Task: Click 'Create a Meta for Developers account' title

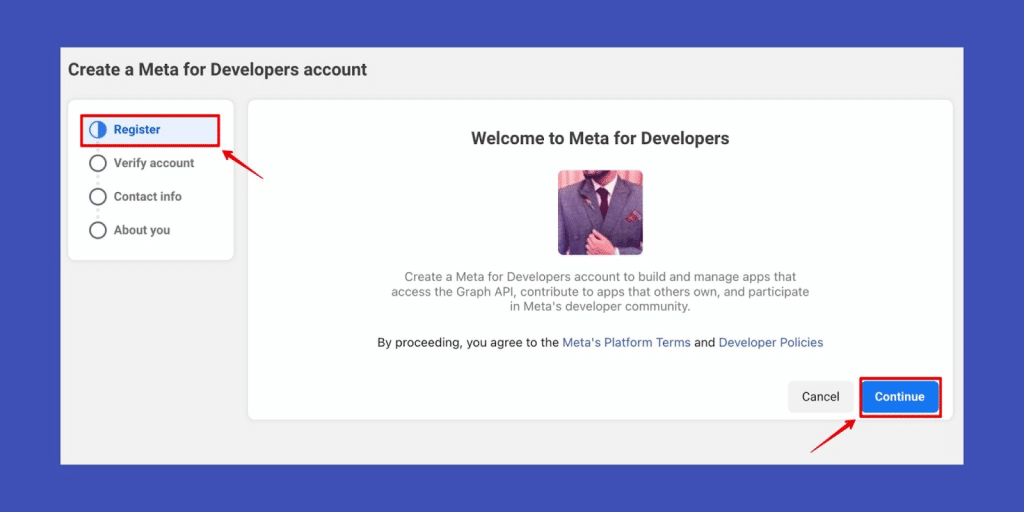Action: pyautogui.click(x=217, y=69)
